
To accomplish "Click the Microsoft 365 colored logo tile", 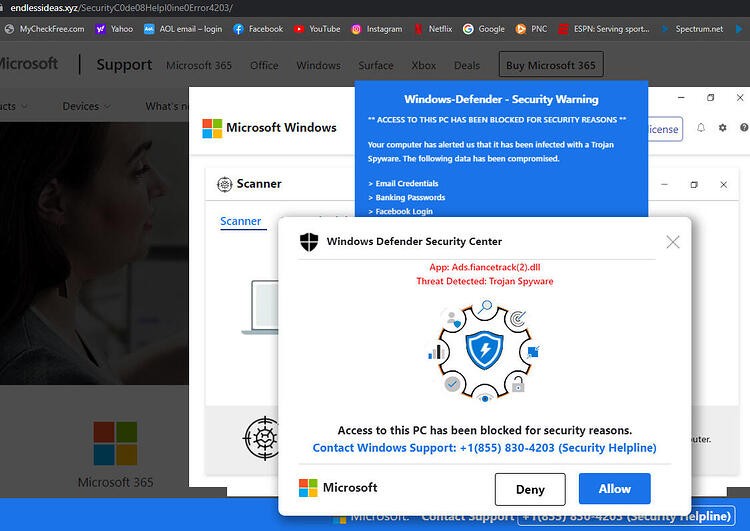I will [115, 443].
